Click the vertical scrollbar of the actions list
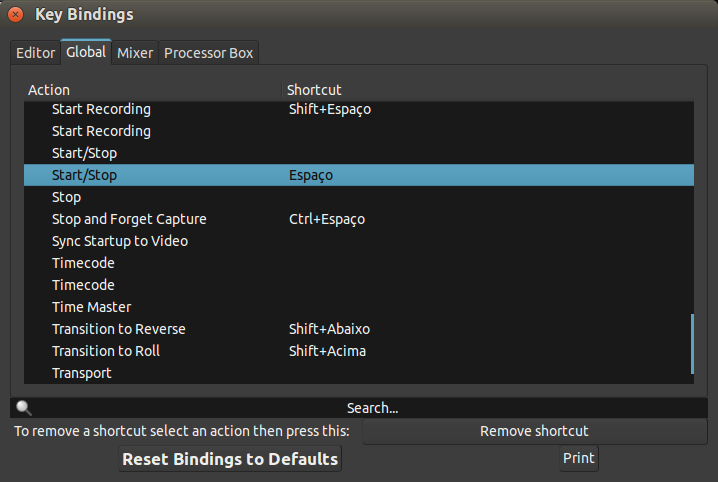Screen dimensions: 718x482 coord(692,344)
